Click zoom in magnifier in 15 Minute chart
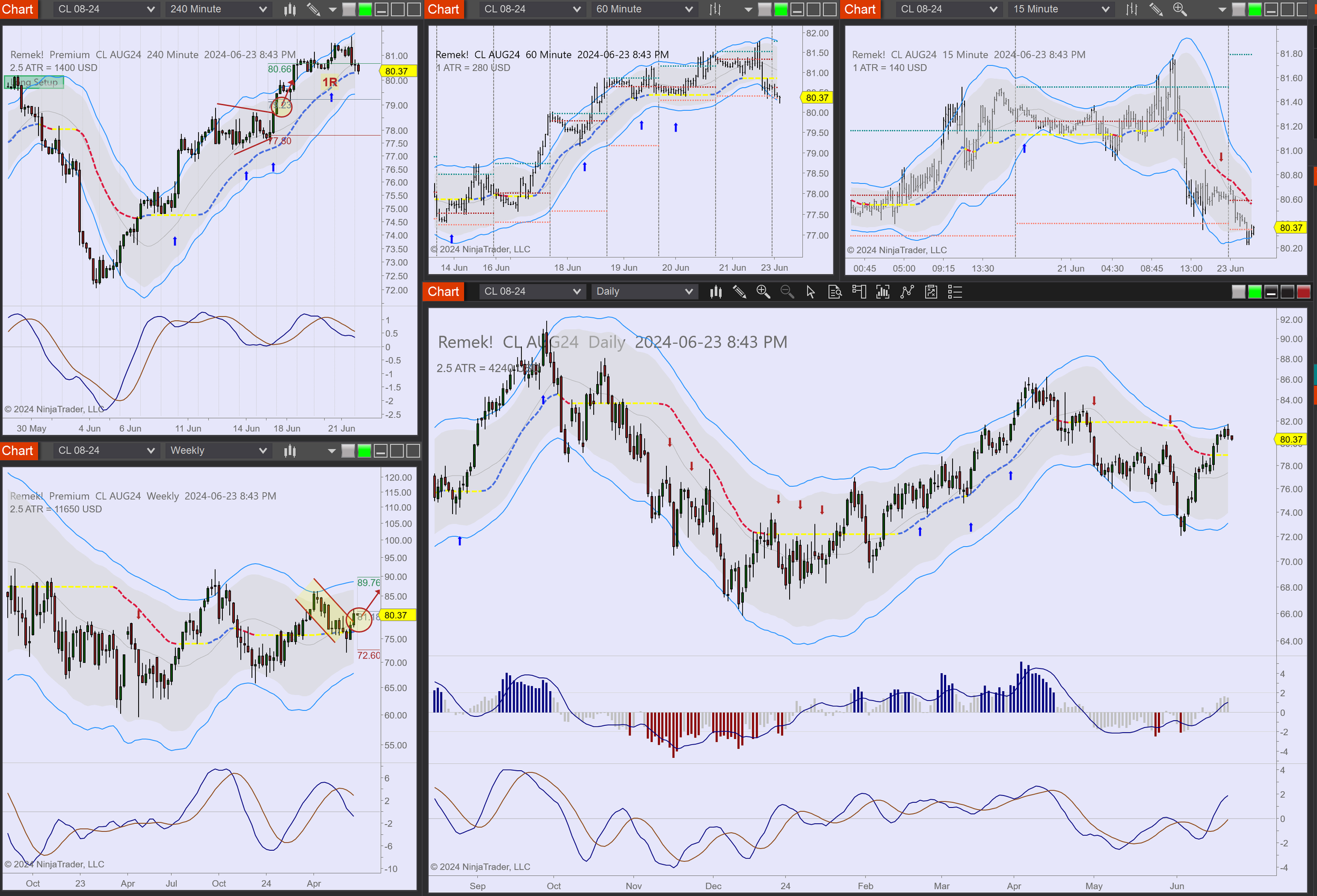 click(1180, 9)
